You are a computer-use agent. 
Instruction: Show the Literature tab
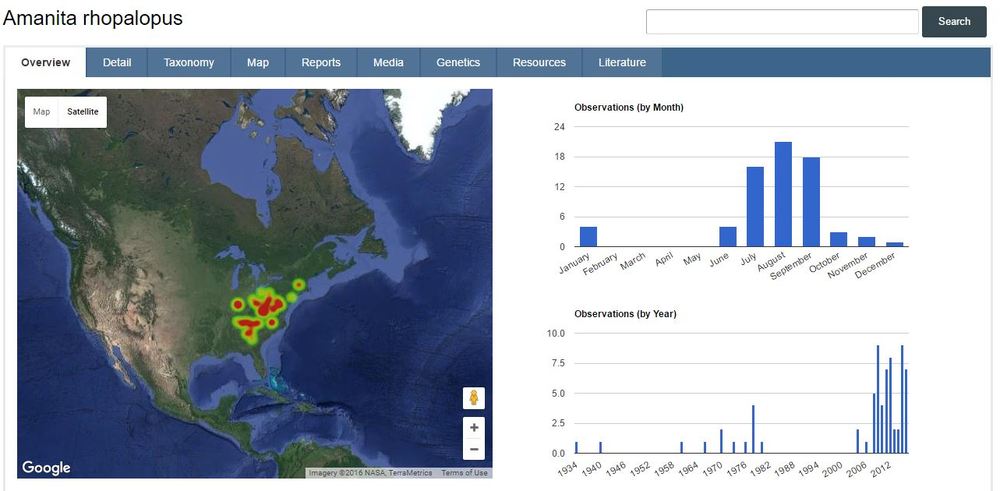622,62
